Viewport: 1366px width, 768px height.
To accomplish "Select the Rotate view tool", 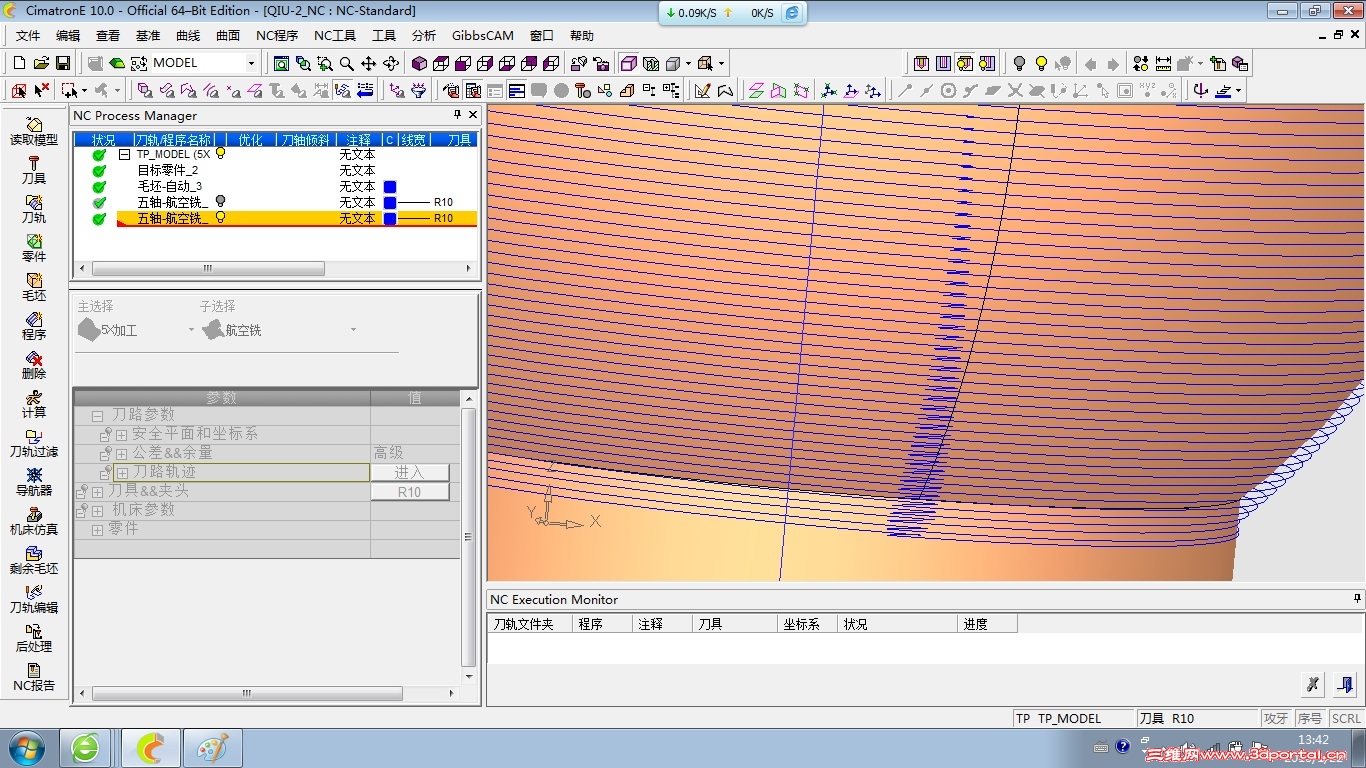I will tap(391, 63).
